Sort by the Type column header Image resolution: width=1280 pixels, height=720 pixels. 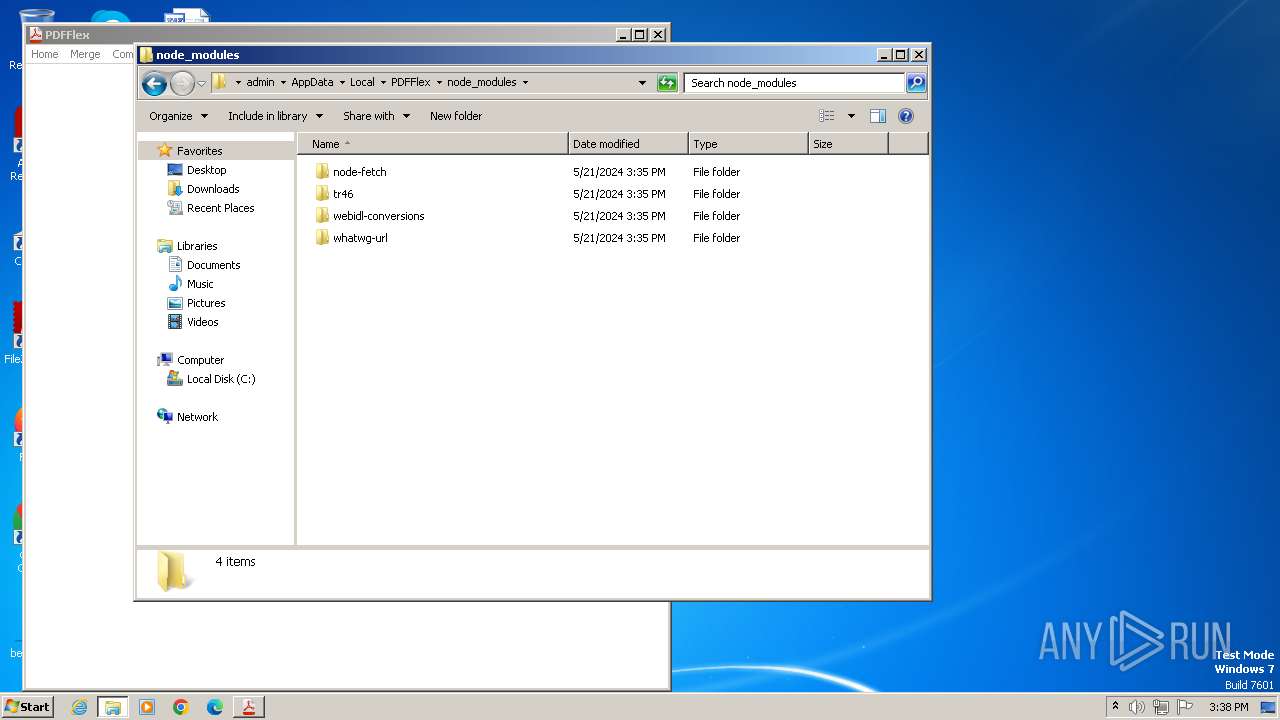pos(748,144)
